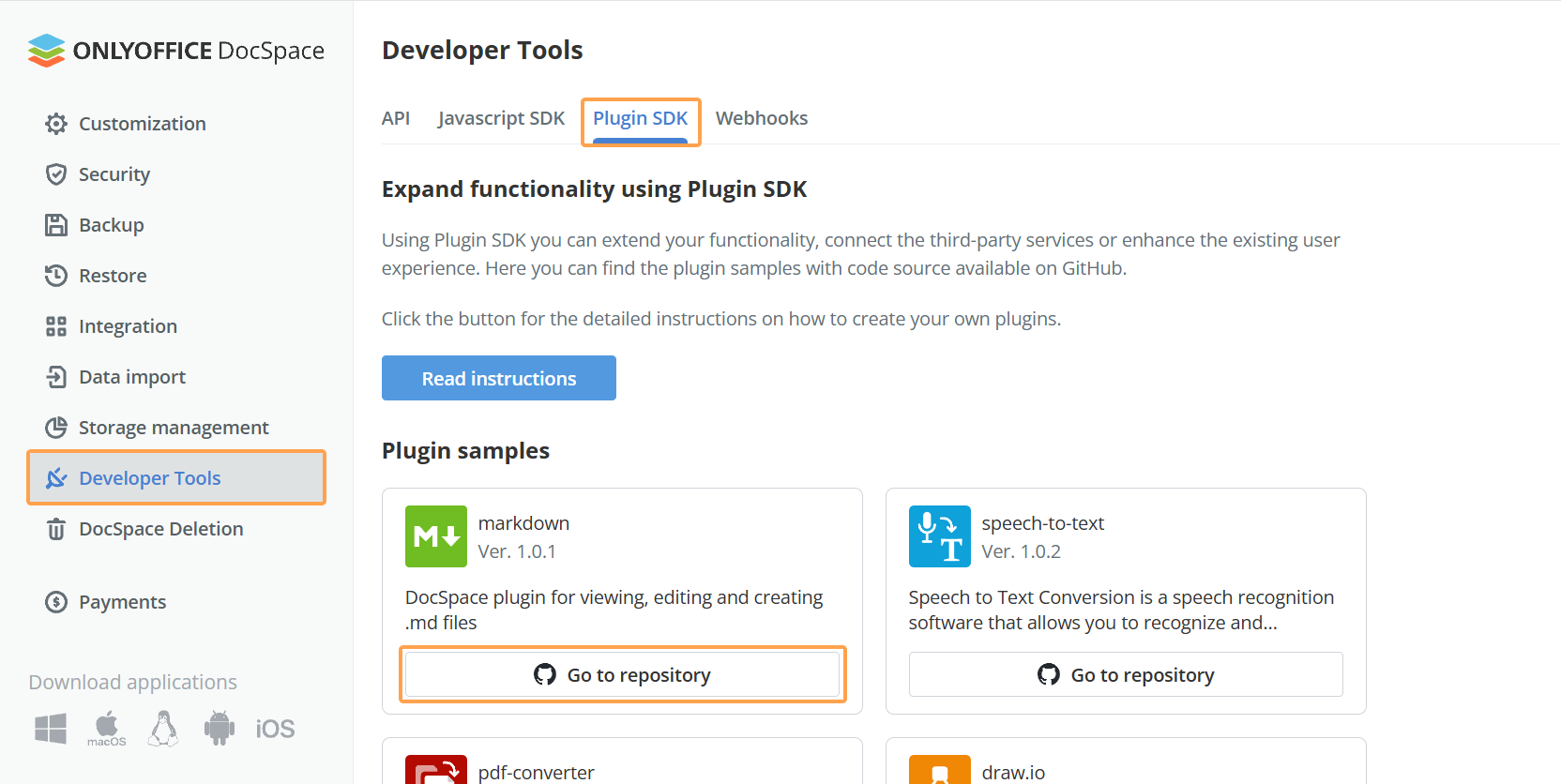Viewport: 1561px width, 784px height.
Task: Click the markdown plugin green icon
Action: tap(436, 536)
